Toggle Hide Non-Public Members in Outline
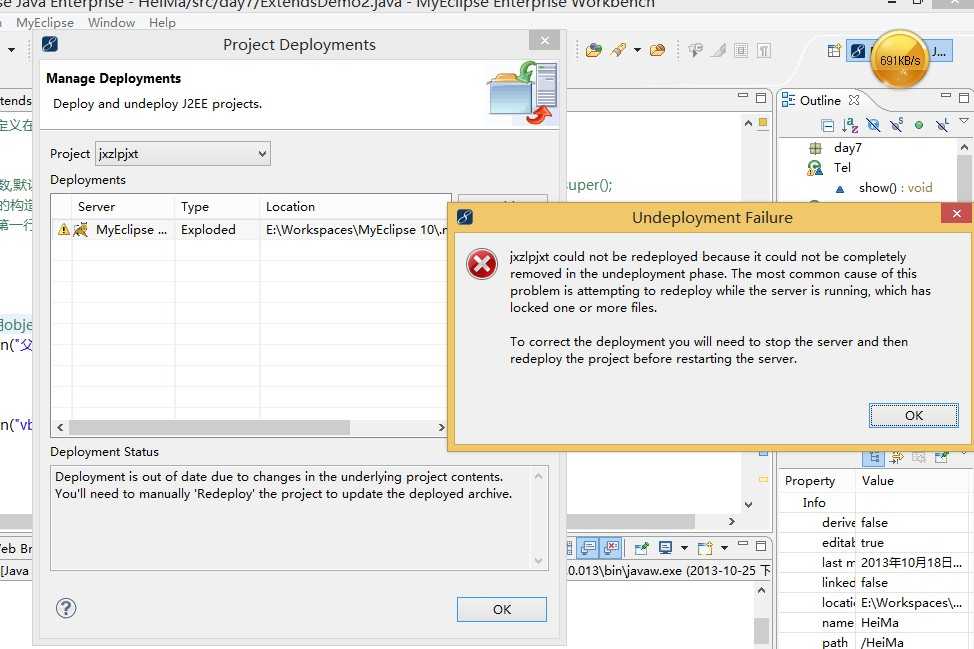The width and height of the screenshot is (974, 649). pyautogui.click(x=919, y=125)
